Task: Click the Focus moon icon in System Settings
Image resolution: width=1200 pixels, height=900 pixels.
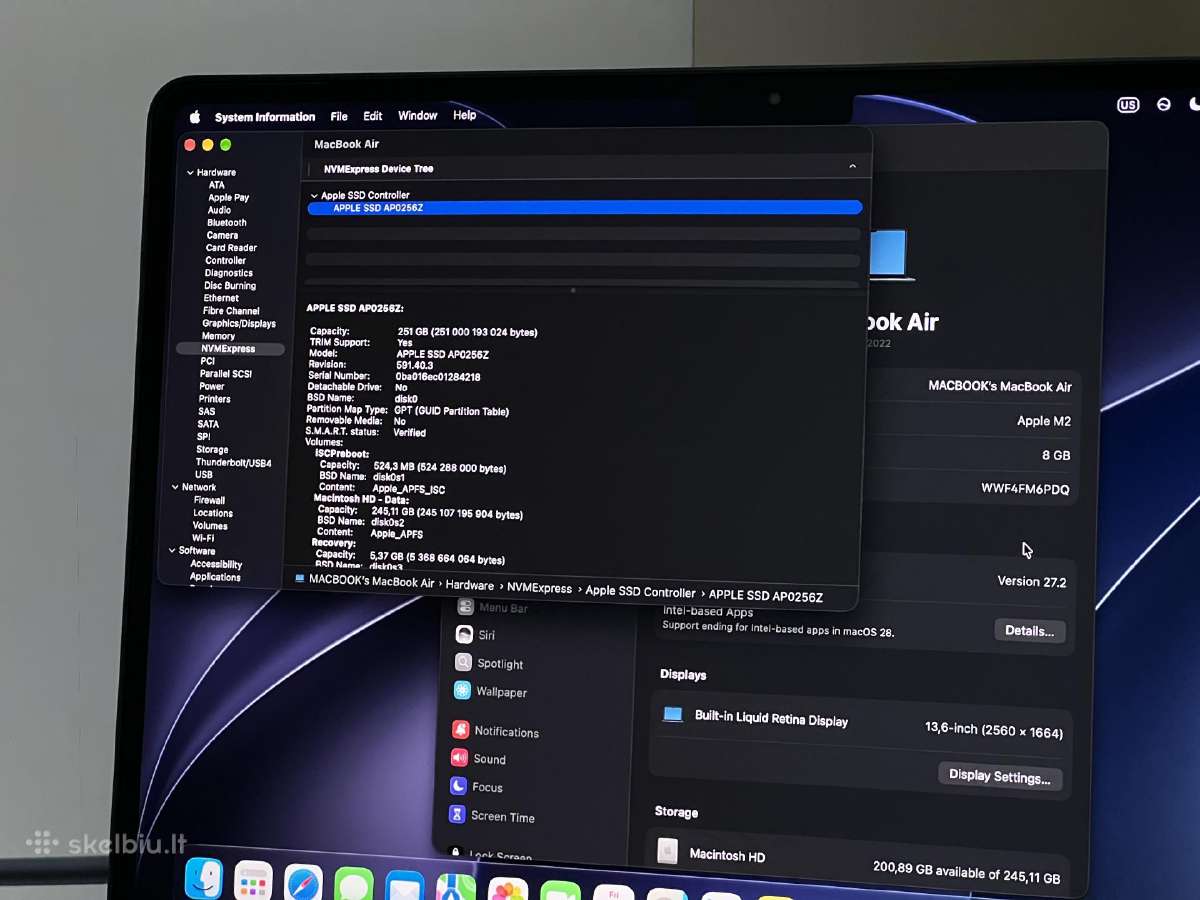Action: (x=458, y=786)
